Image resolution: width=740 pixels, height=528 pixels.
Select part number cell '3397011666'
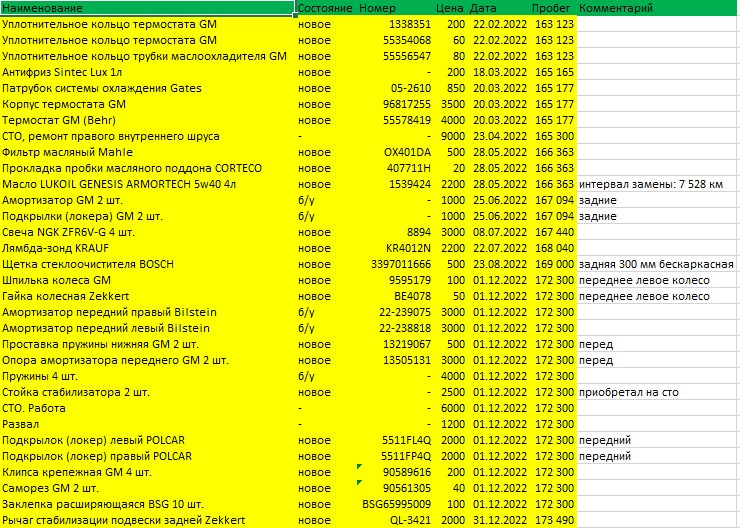395,264
